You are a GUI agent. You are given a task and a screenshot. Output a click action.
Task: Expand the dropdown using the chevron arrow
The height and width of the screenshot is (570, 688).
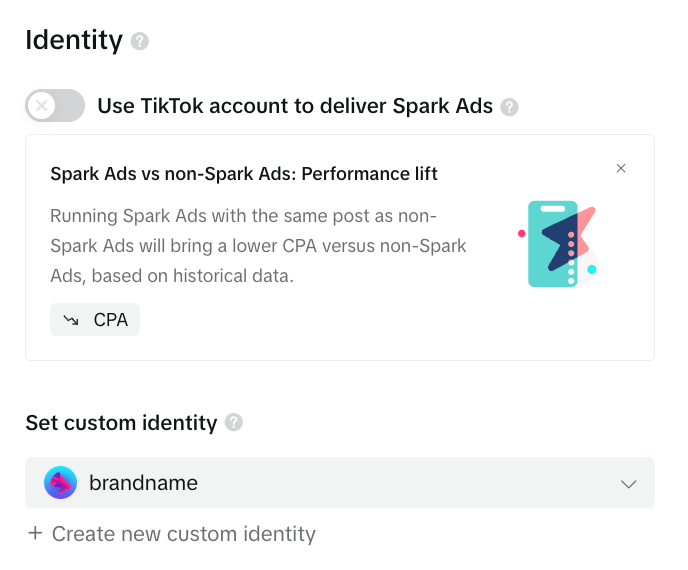(628, 484)
